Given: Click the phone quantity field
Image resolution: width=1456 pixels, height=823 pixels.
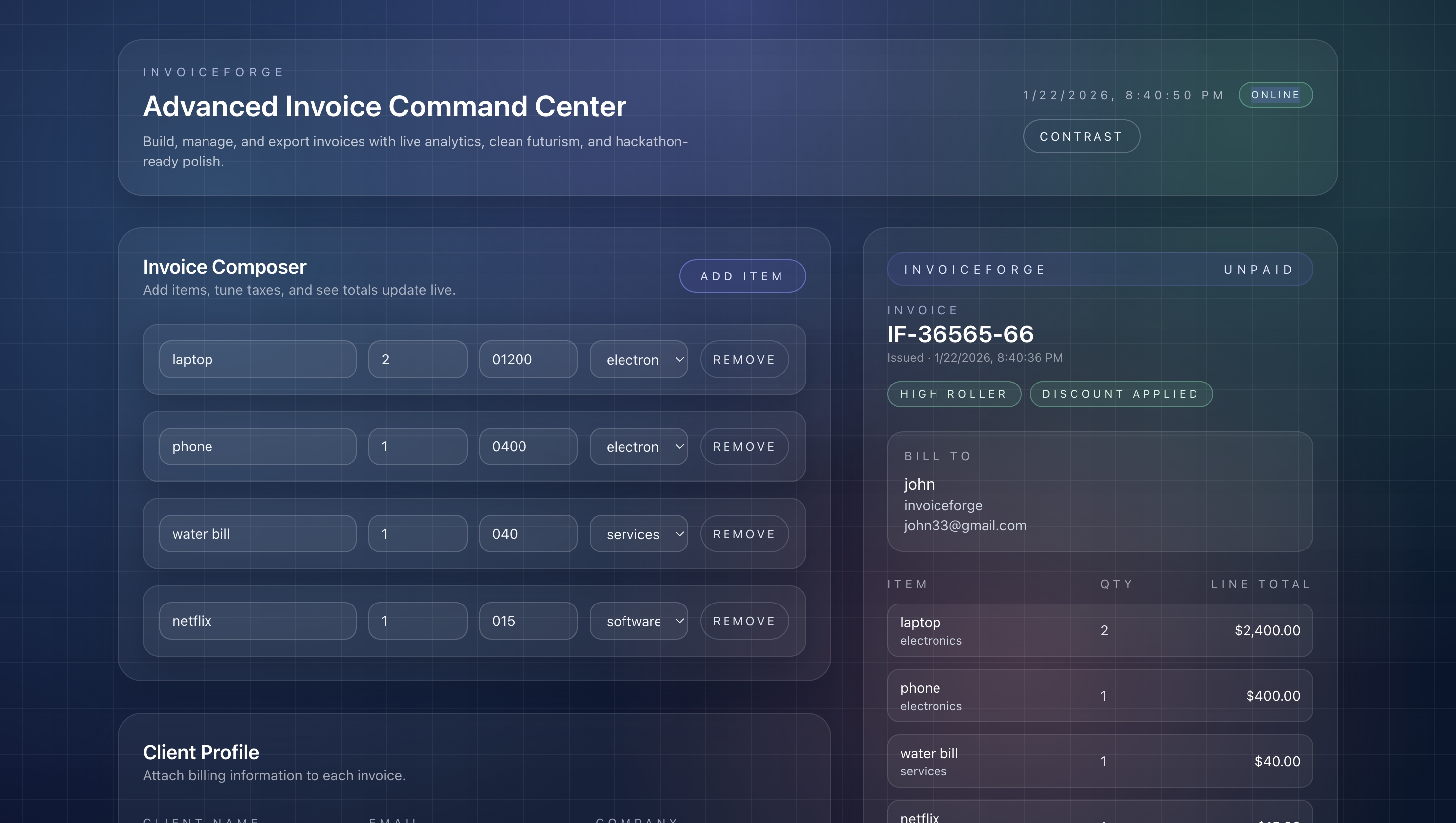Looking at the screenshot, I should 417,446.
